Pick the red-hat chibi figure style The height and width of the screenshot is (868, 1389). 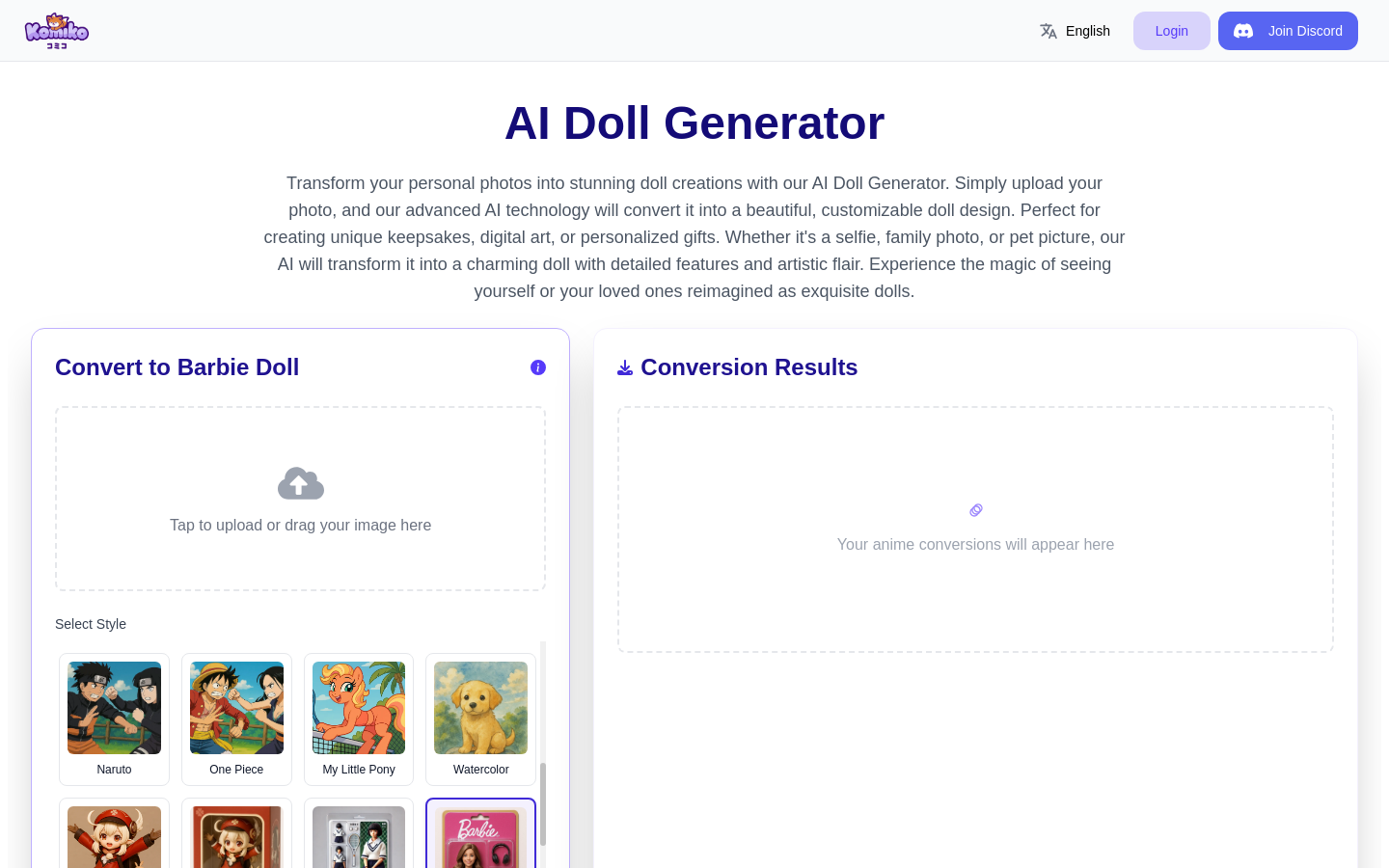click(x=114, y=834)
